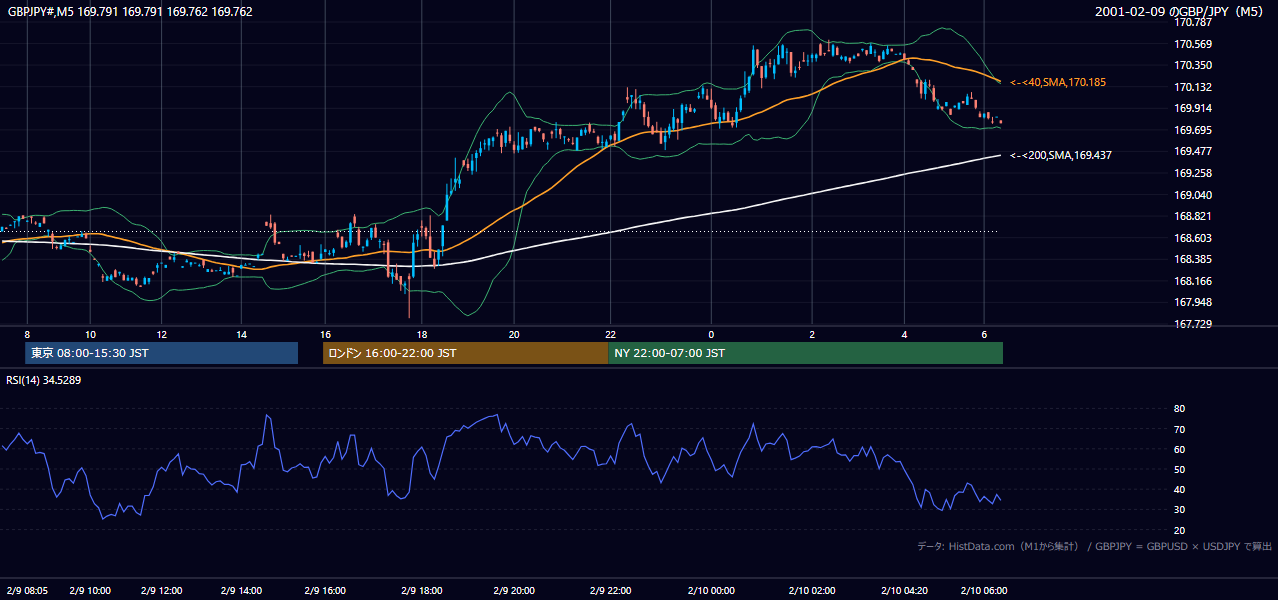
Task: Click the 170.132 price axis label
Action: click(x=1194, y=87)
